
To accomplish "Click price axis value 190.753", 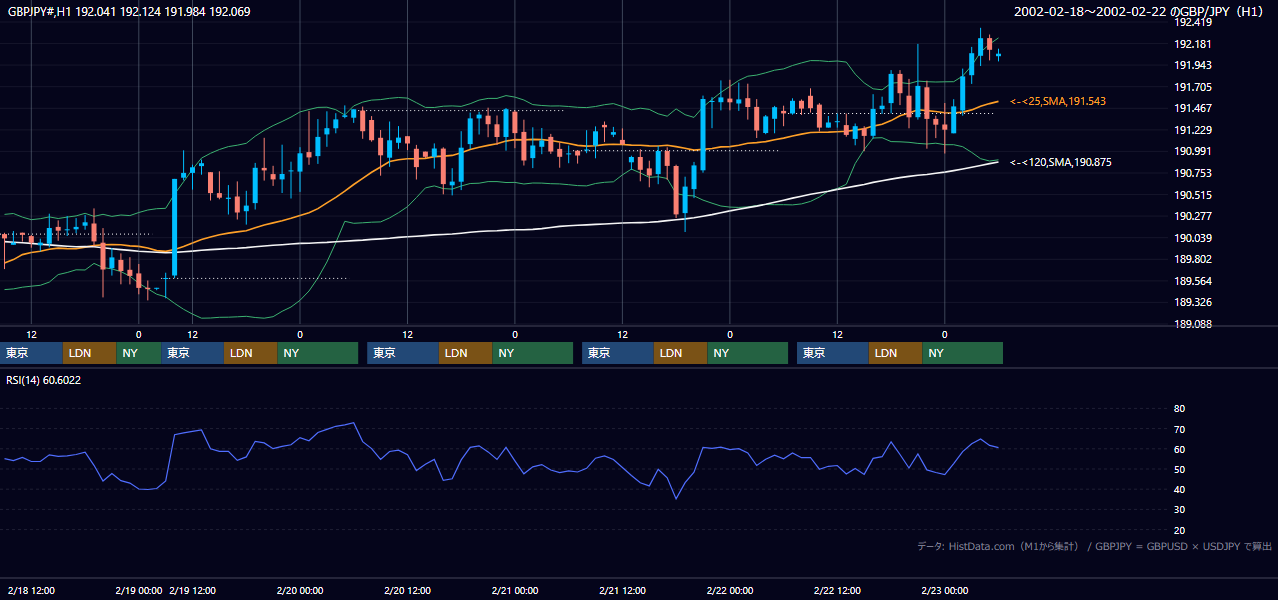I will click(1192, 173).
